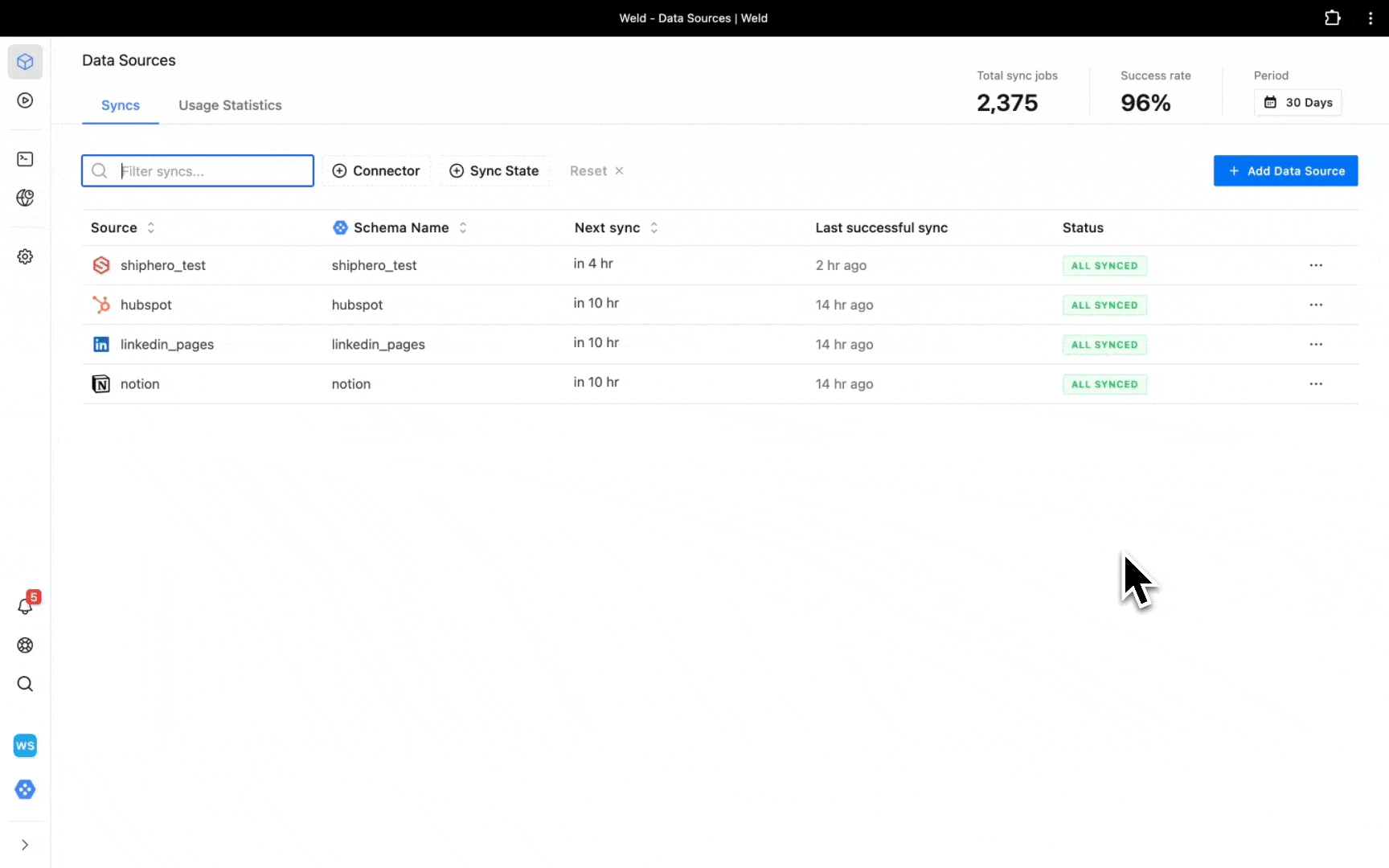Open more options for hubspot row
This screenshot has height=868, width=1389.
(1315, 305)
